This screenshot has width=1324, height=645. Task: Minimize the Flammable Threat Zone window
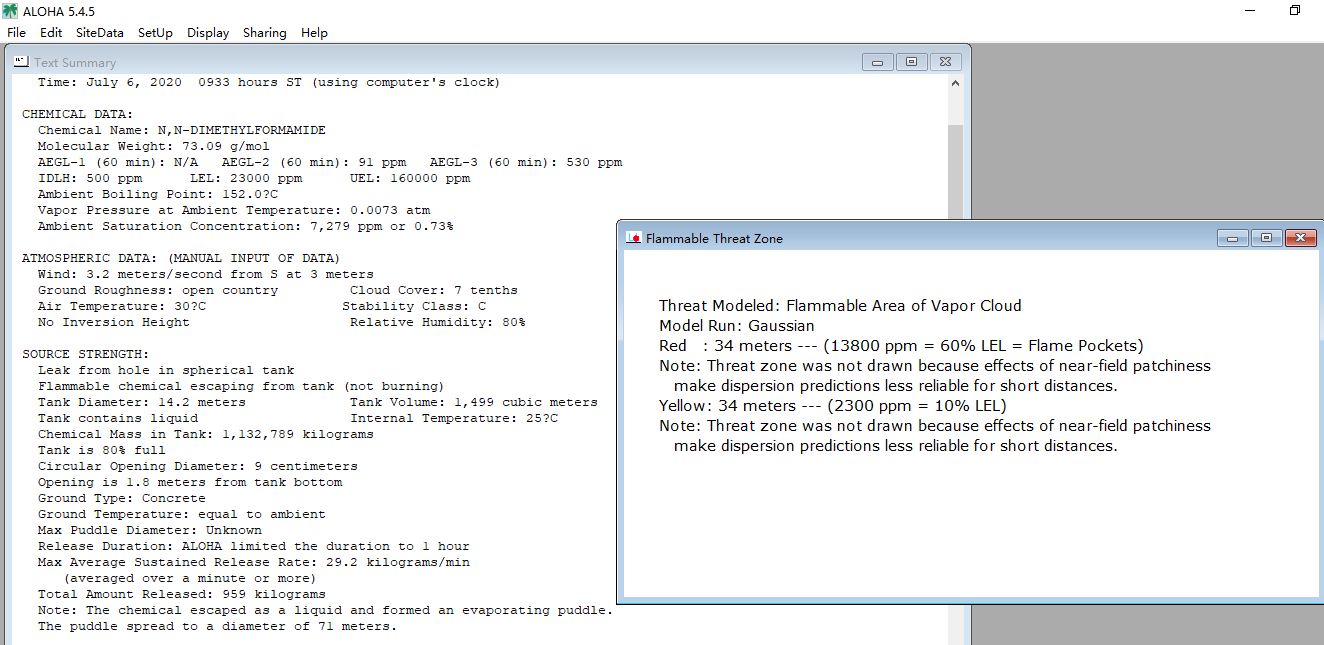point(1233,238)
